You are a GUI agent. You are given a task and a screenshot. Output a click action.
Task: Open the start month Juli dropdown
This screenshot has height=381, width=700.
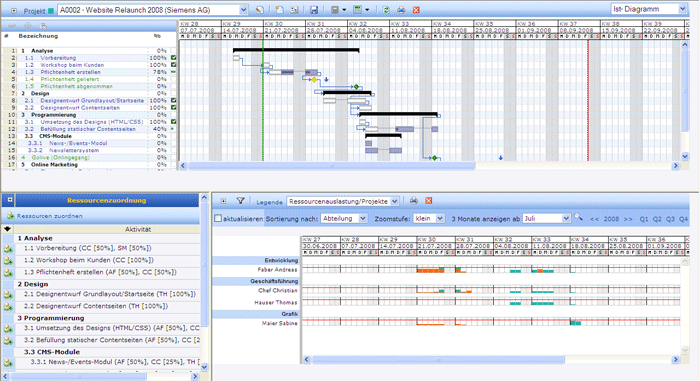pos(546,218)
